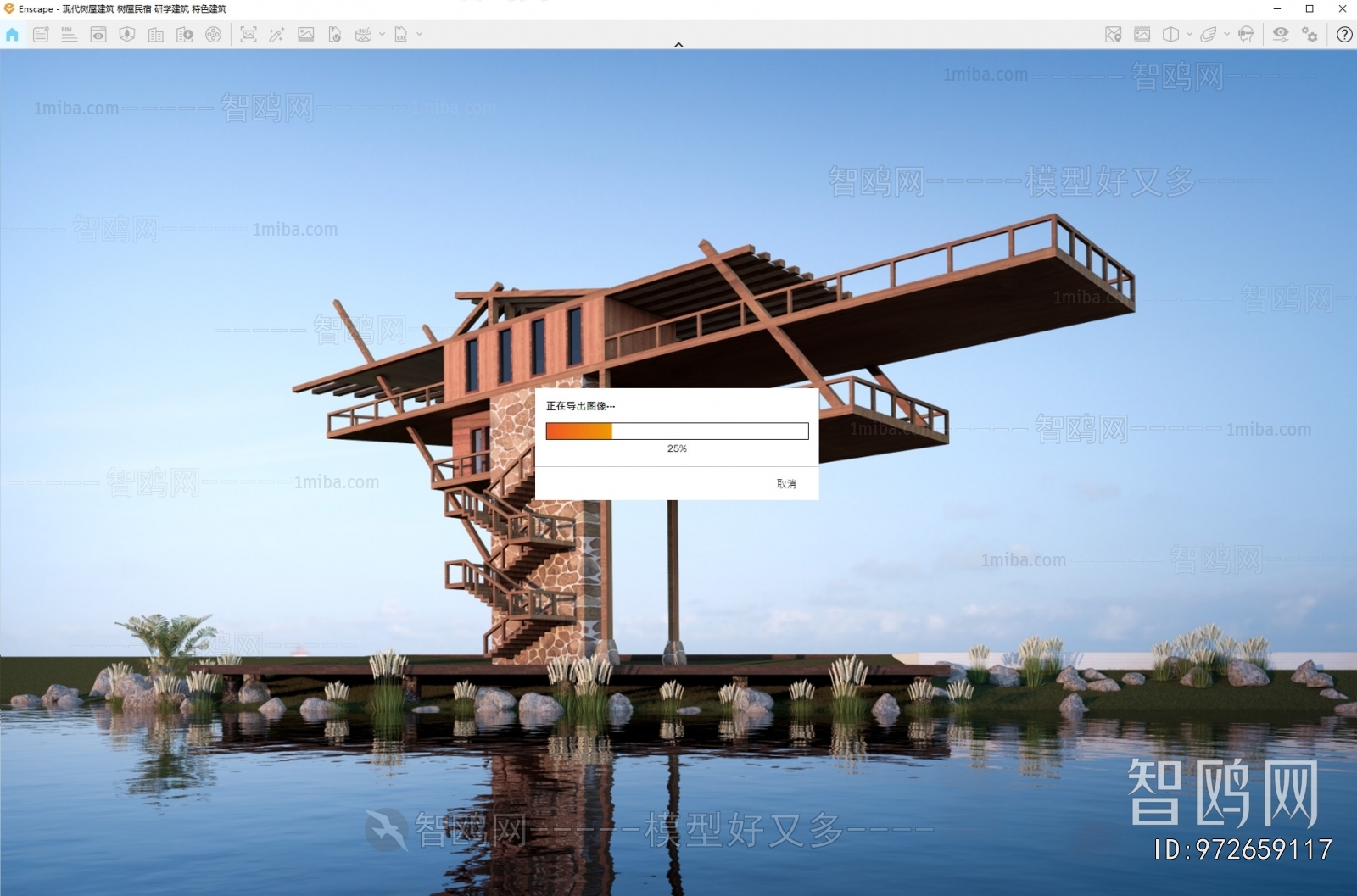Viewport: 1357px width, 896px height.
Task: Toggle the VR headset mode
Action: point(1246,35)
